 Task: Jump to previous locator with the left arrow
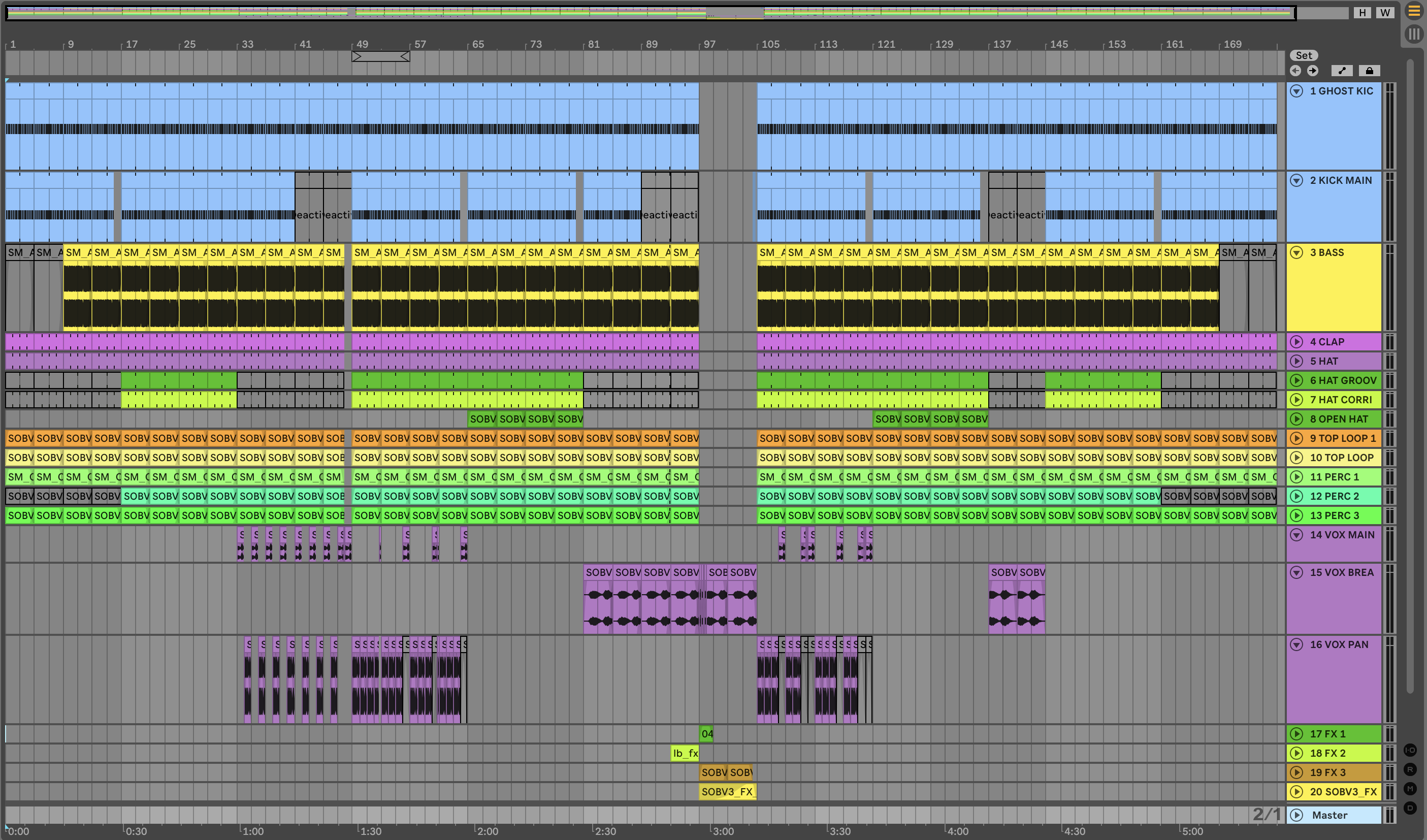pos(1295,71)
